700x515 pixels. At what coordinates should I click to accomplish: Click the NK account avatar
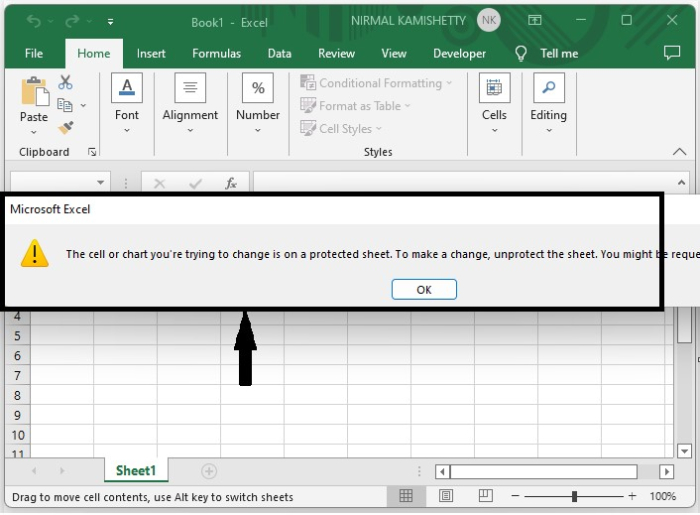click(x=489, y=20)
